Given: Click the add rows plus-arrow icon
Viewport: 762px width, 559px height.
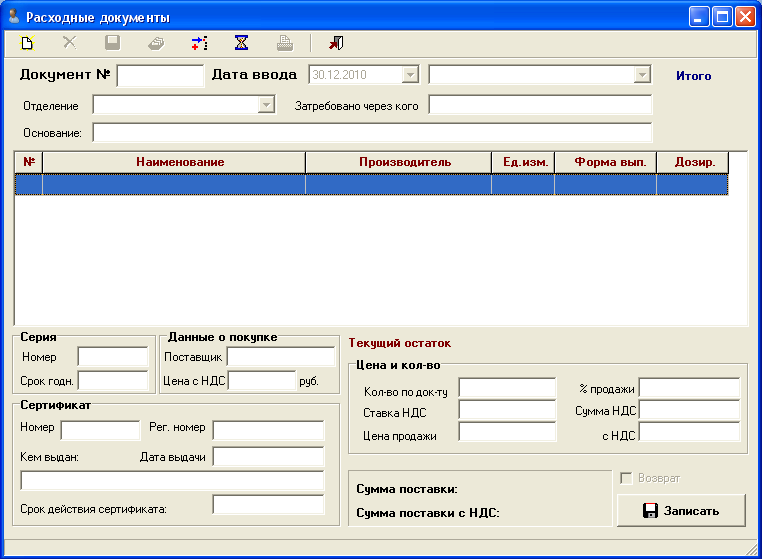Looking at the screenshot, I should 199,43.
